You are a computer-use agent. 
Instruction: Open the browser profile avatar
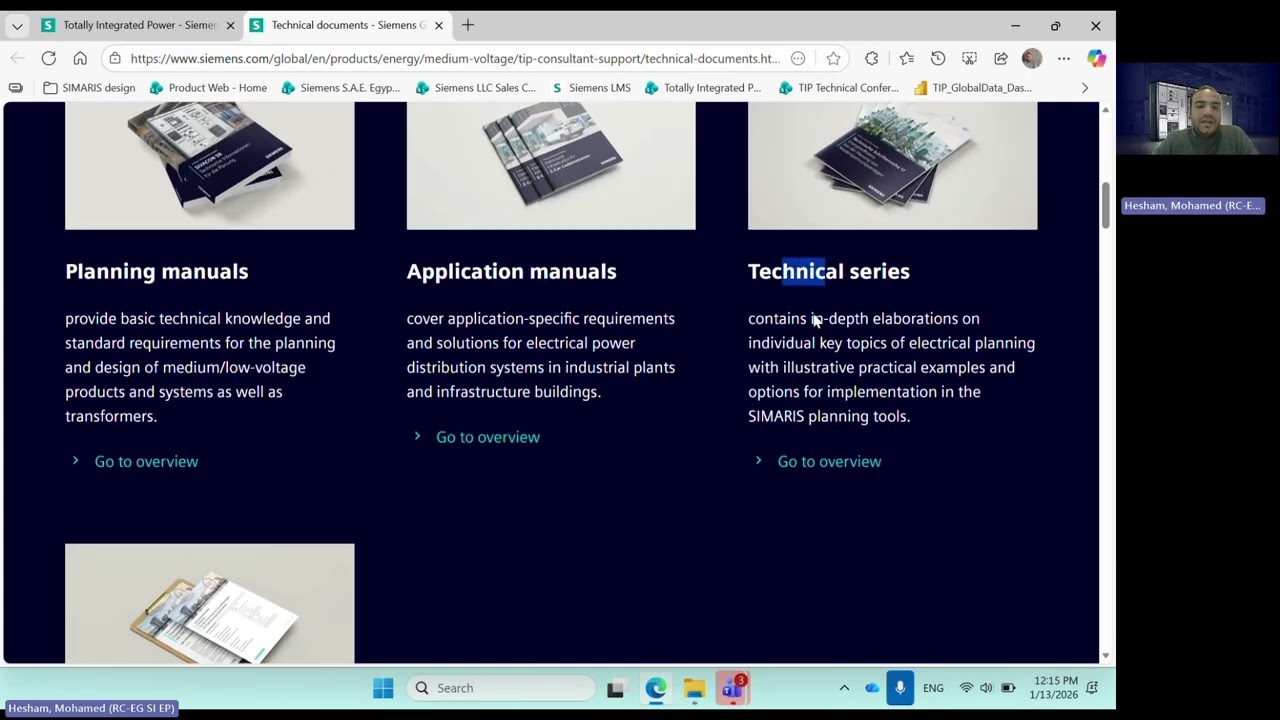pos(1032,58)
